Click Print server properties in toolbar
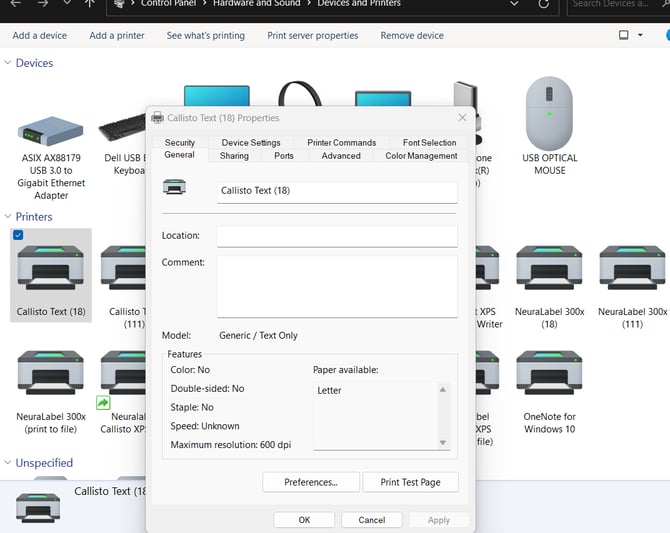 [313, 35]
